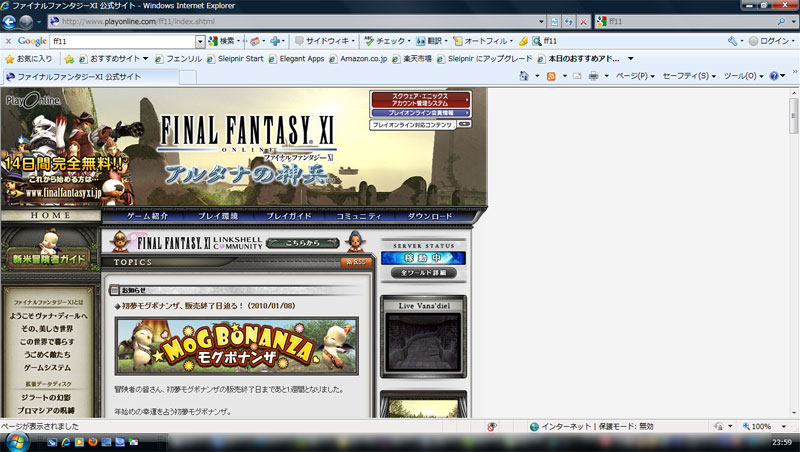
Task: Open Sleipnir にアップグレード favorites link
Action: pyautogui.click(x=484, y=59)
